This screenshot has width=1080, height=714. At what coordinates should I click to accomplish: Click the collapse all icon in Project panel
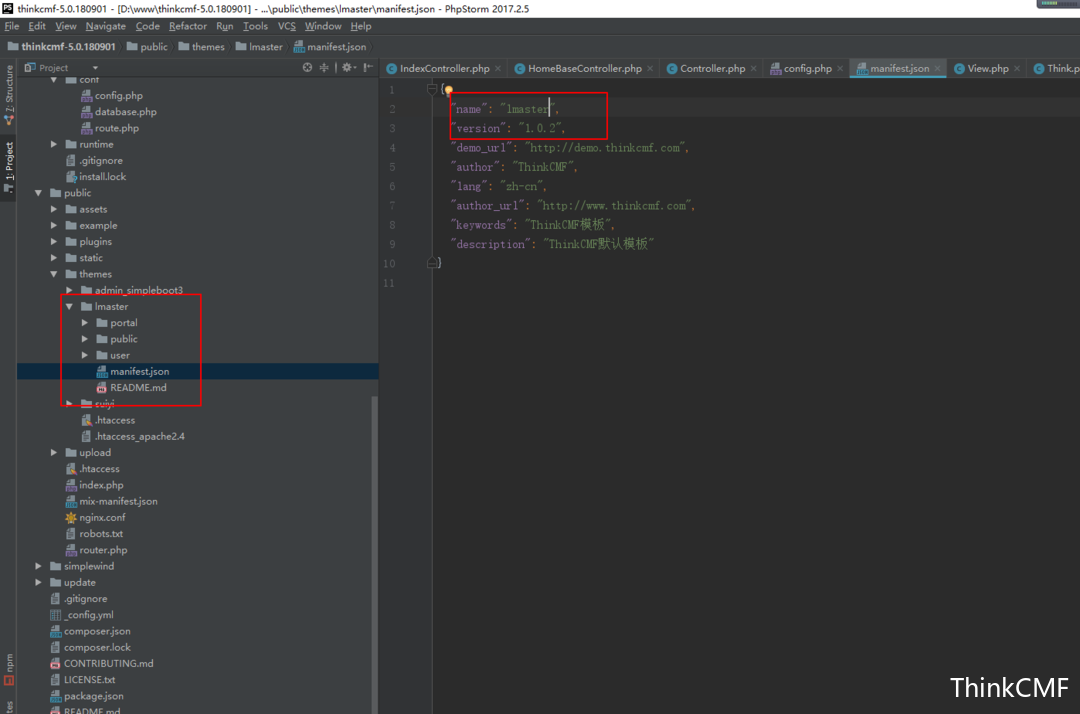click(324, 67)
